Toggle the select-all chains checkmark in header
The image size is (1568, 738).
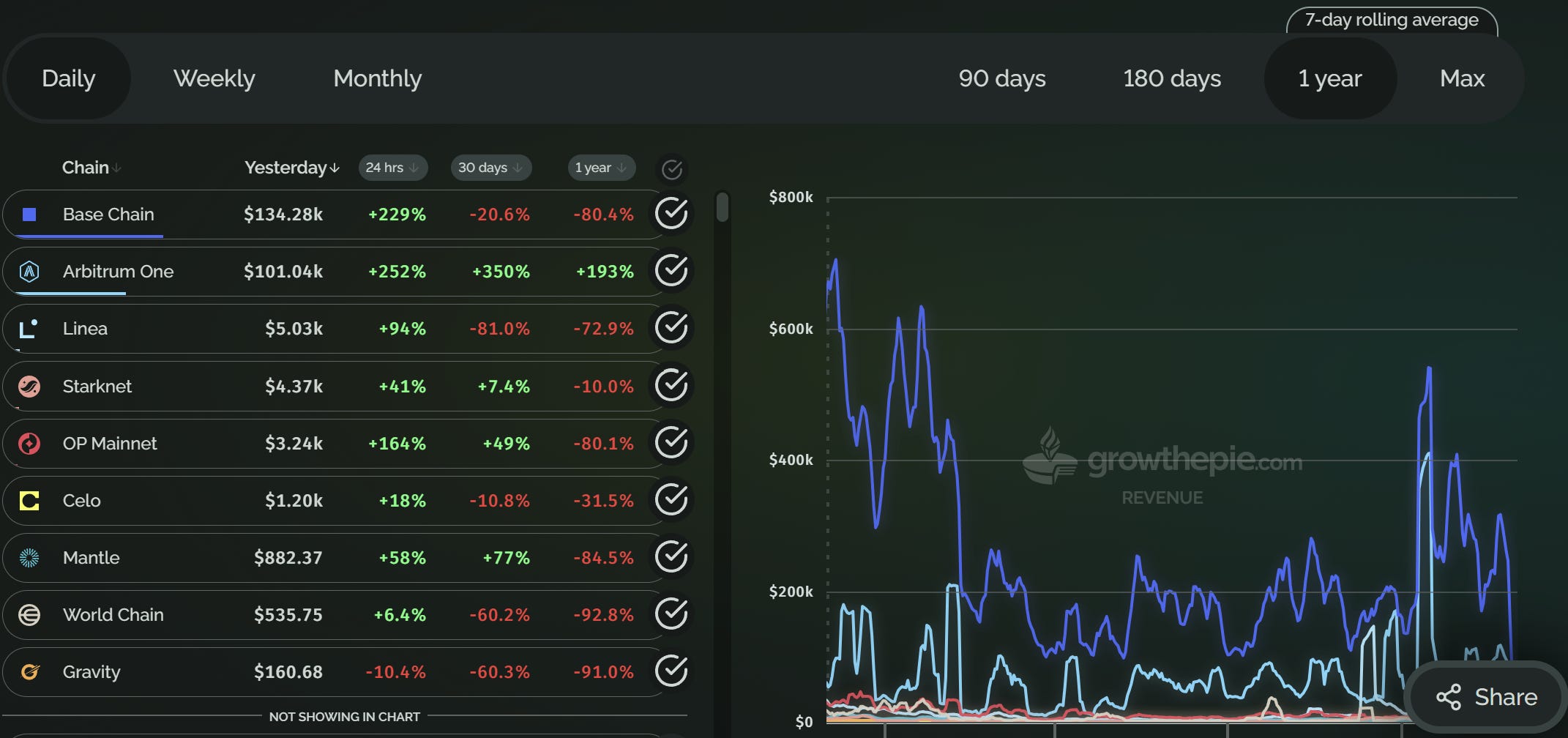click(x=672, y=169)
